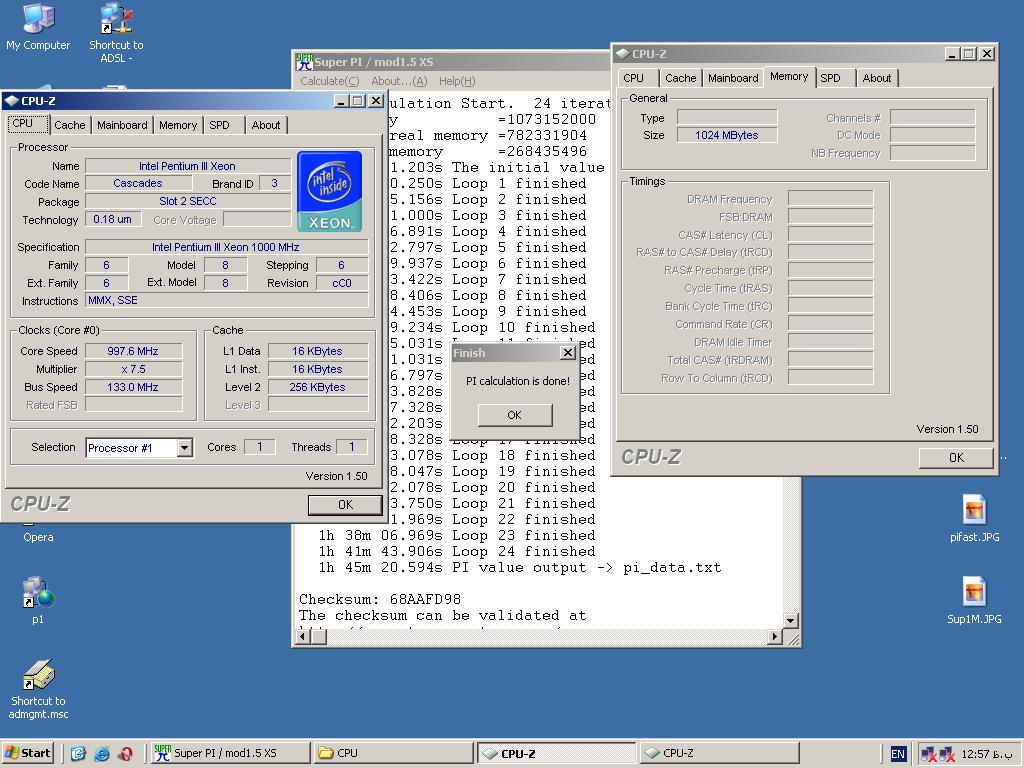The height and width of the screenshot is (768, 1024).
Task: Click the Multiplier x 7.5 field
Action: [133, 369]
